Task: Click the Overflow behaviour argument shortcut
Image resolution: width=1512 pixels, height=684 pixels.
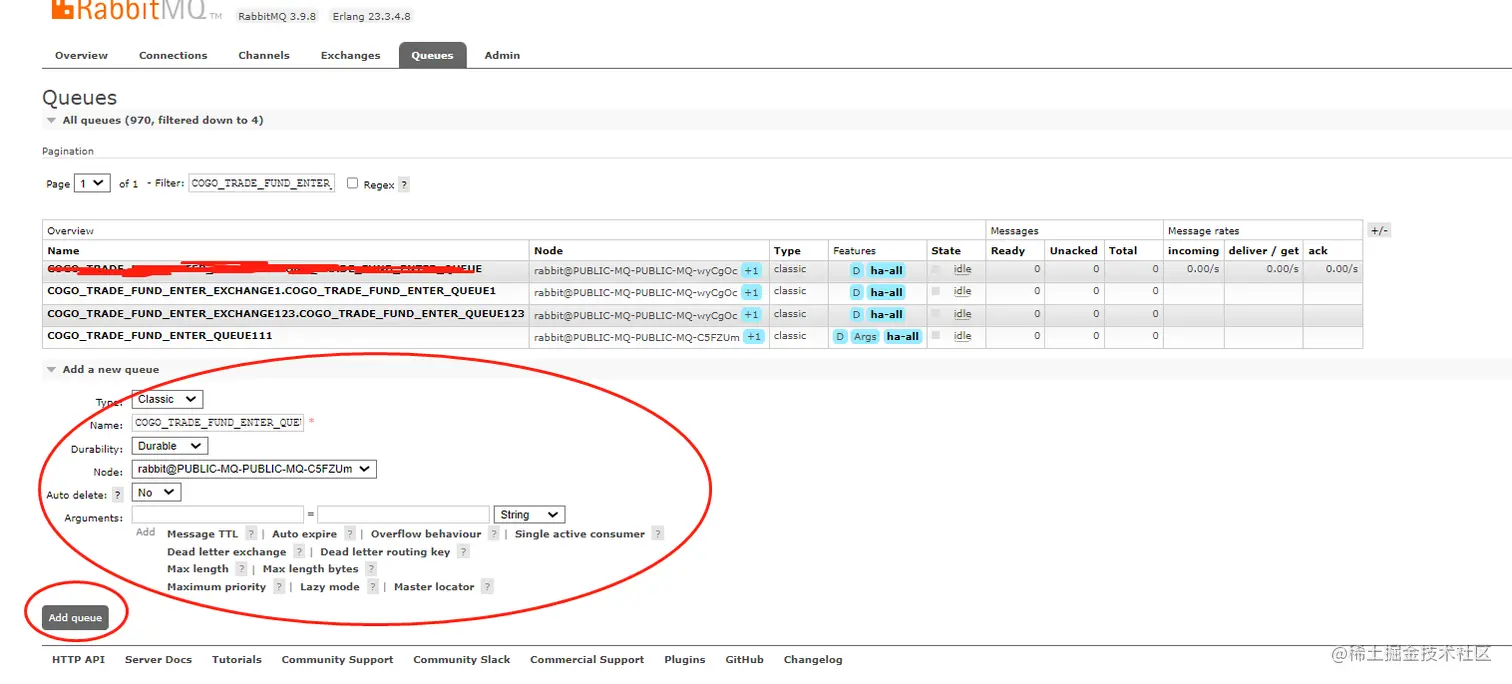Action: [x=426, y=534]
